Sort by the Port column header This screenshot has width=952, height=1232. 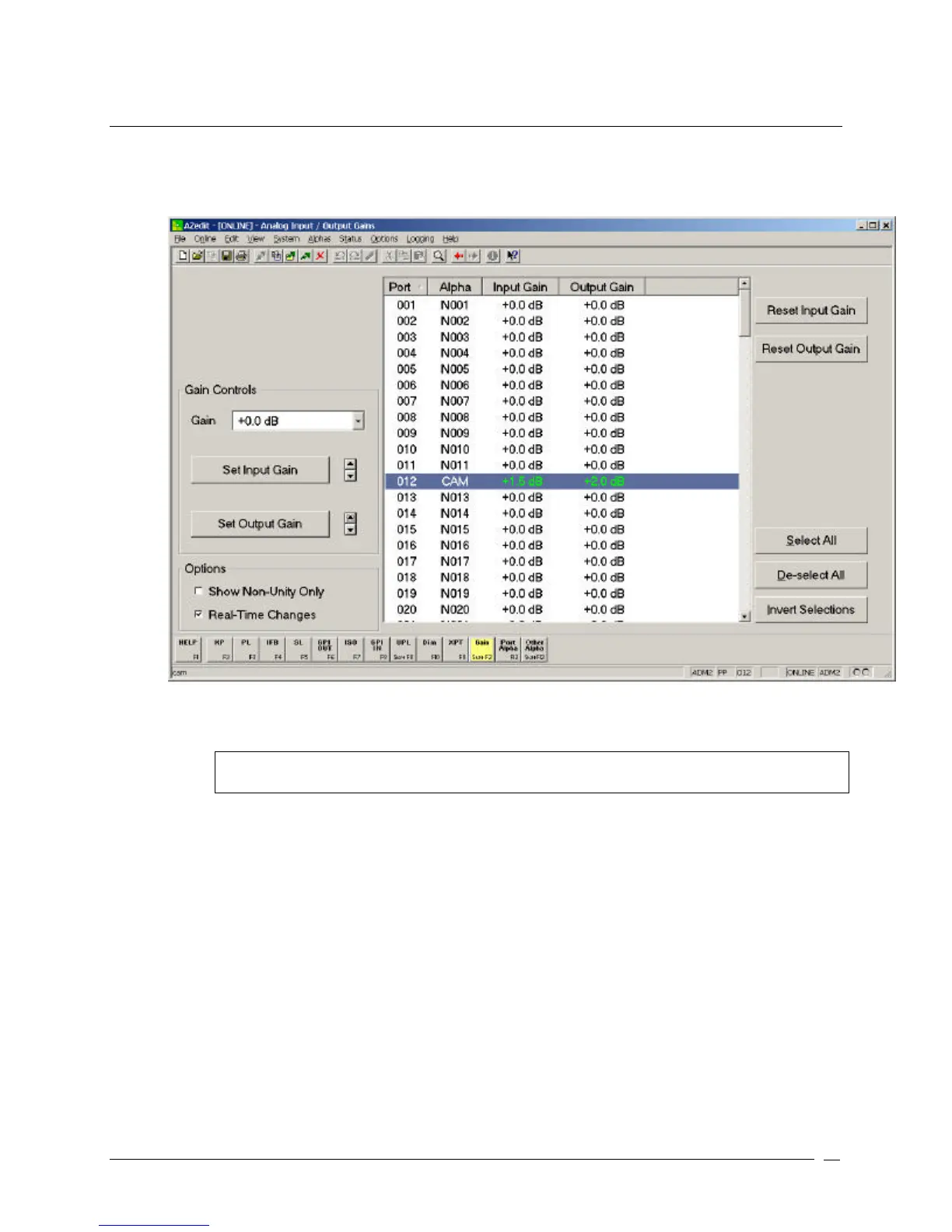tap(405, 287)
